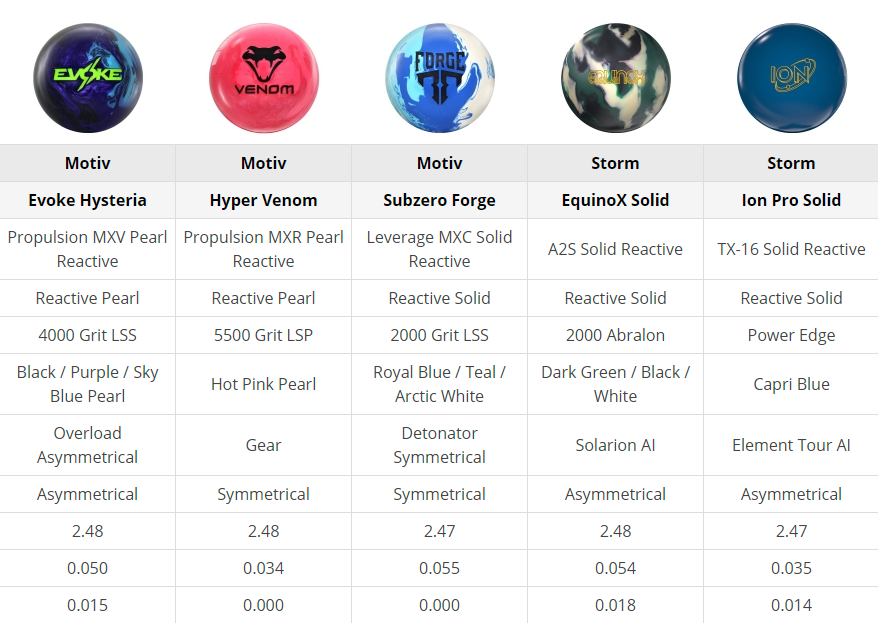Screen dimensions: 878x623
Task: Click the TX-16 Solid Reactive coverstock cell
Action: (x=791, y=249)
